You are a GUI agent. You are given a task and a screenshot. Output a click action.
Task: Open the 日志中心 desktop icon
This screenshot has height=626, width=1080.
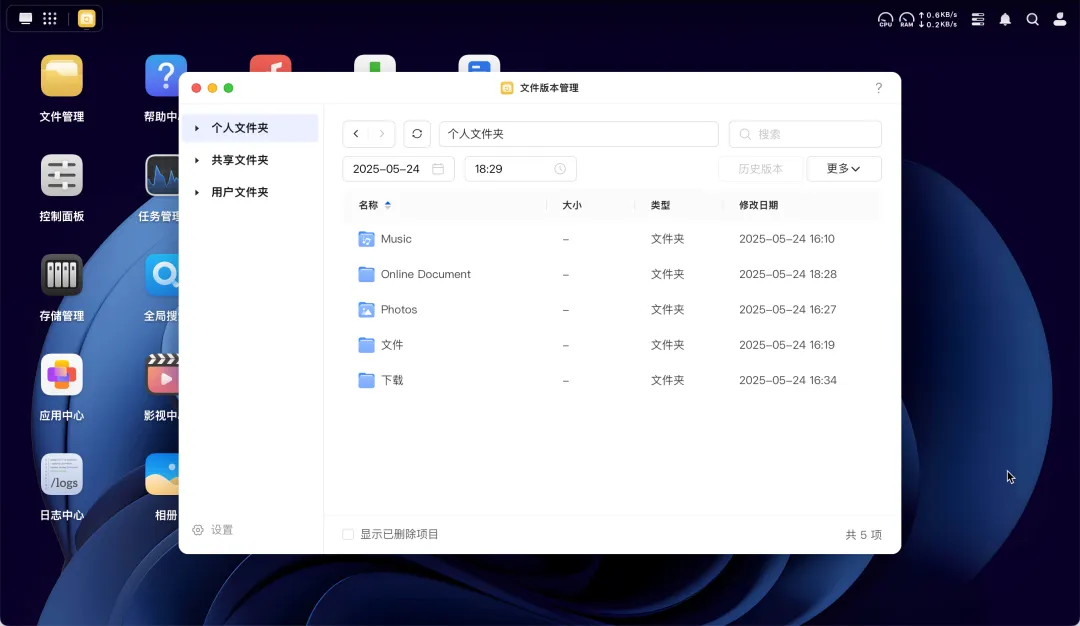pos(61,474)
